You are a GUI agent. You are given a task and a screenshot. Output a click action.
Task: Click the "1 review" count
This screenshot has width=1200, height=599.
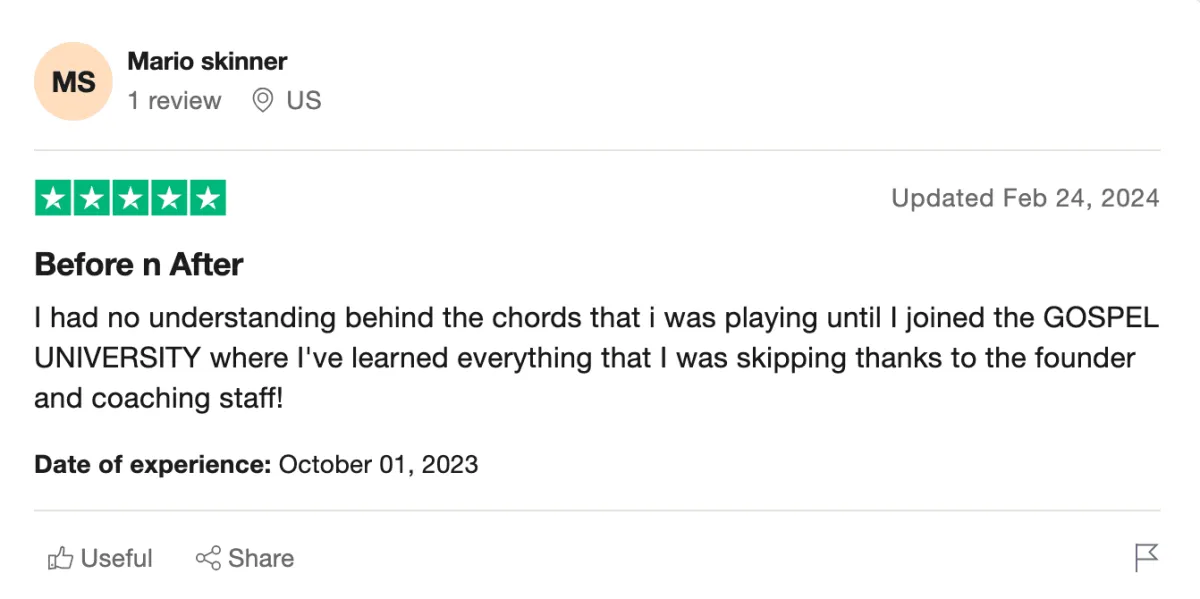(174, 101)
